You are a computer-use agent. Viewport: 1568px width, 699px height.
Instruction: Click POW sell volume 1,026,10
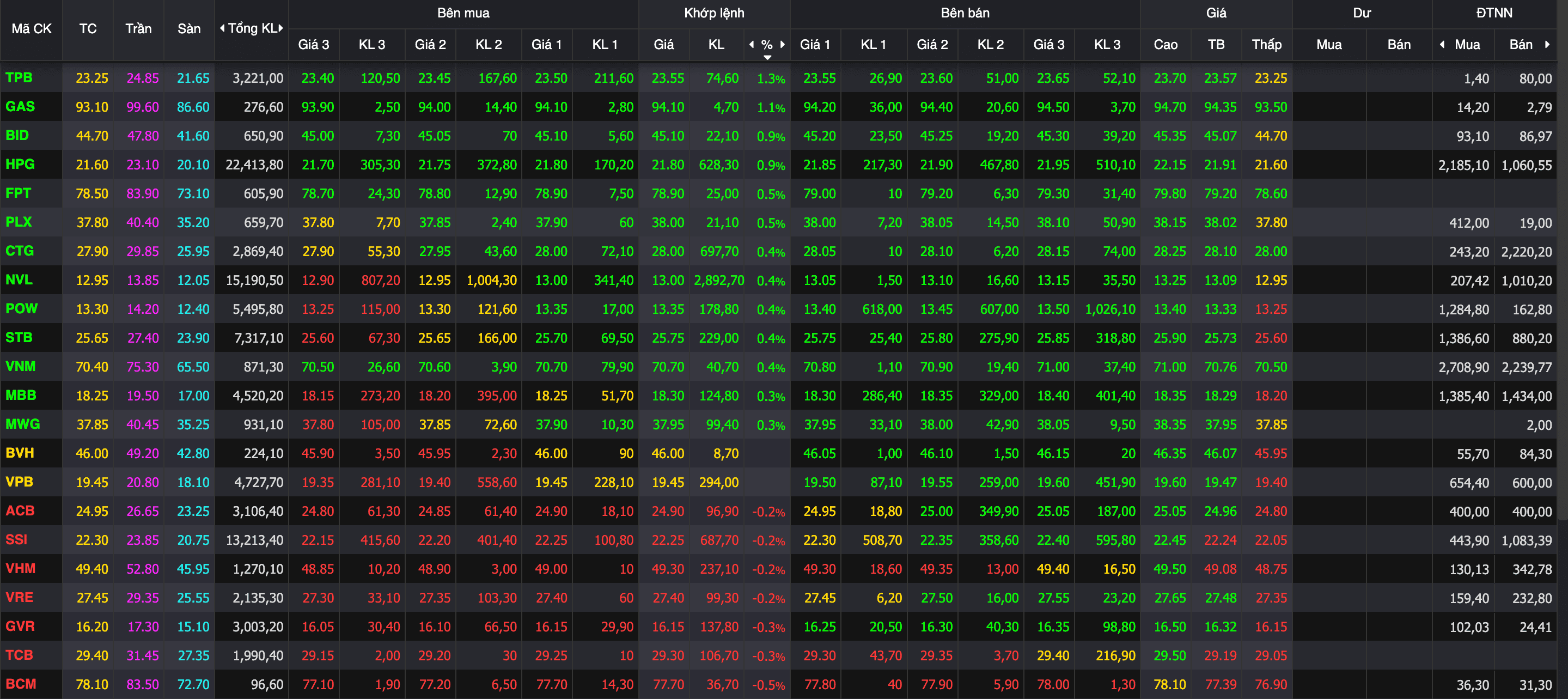[x=1111, y=309]
